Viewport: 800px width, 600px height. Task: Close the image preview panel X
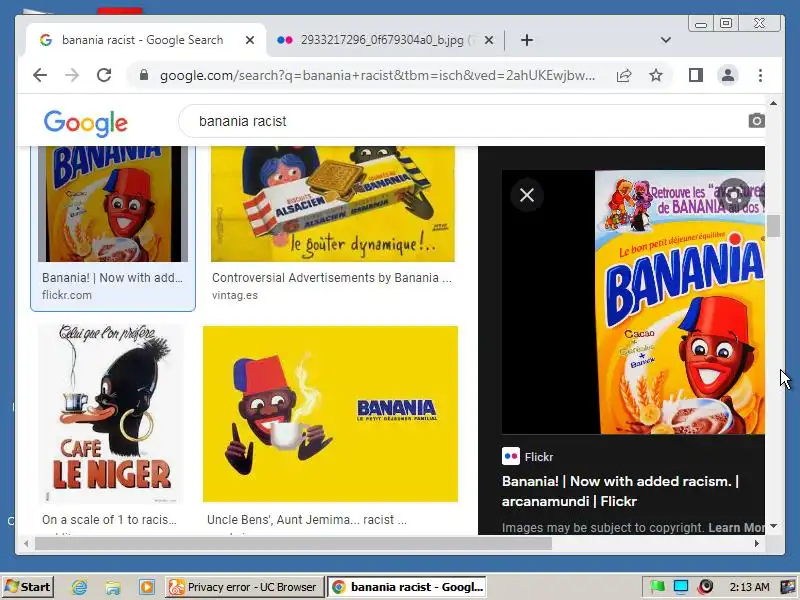point(527,195)
